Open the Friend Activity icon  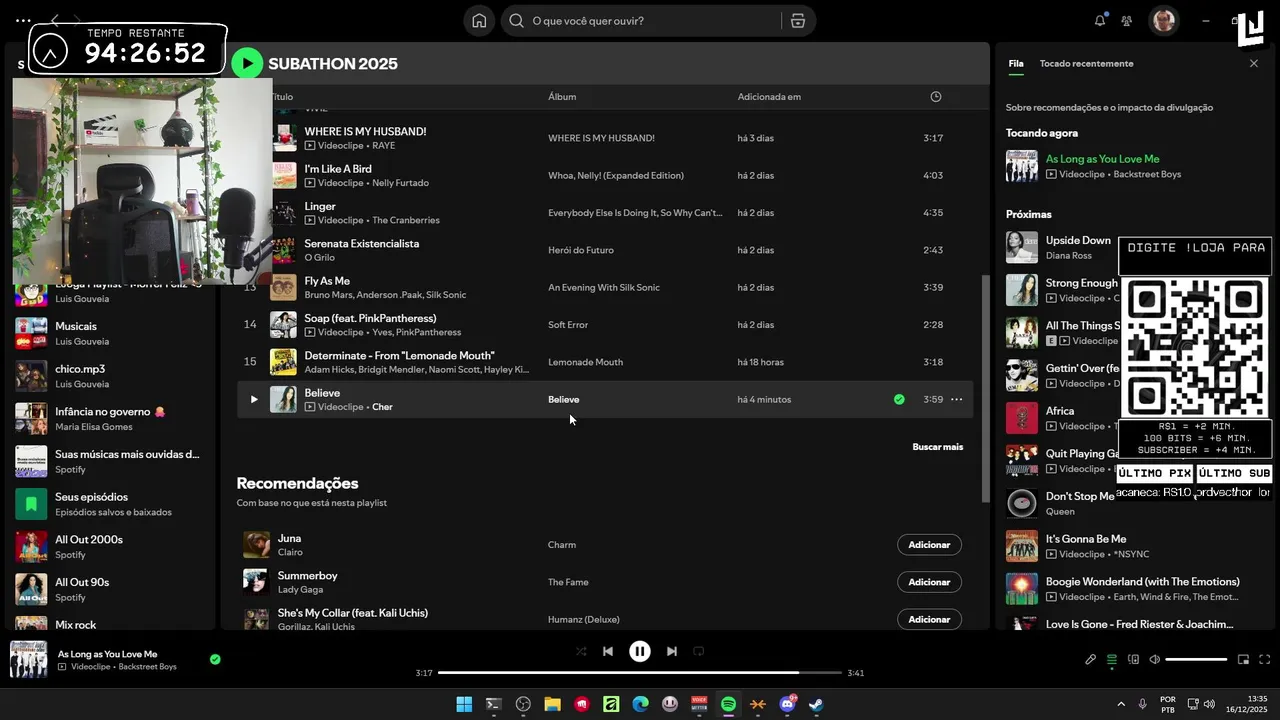point(1127,20)
